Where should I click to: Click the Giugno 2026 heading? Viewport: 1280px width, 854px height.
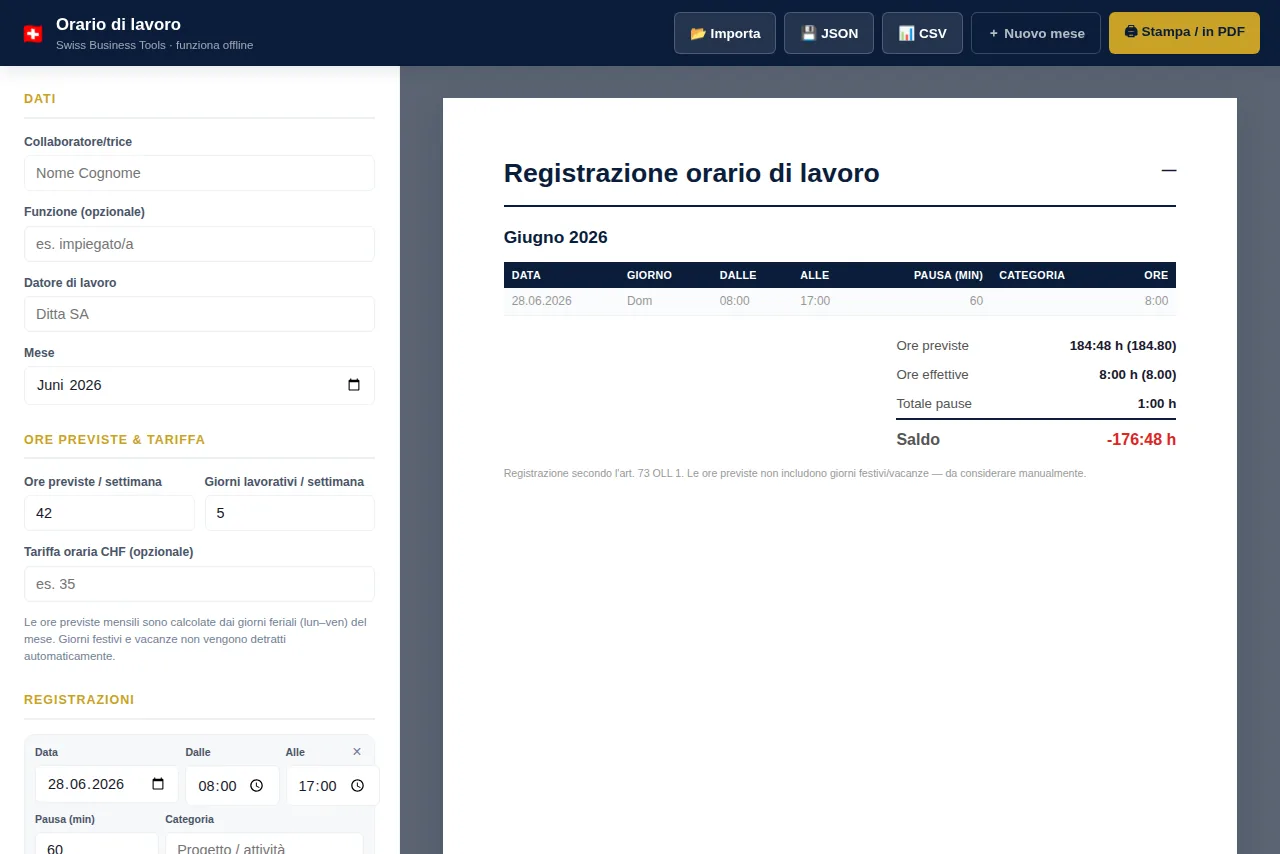pos(556,238)
